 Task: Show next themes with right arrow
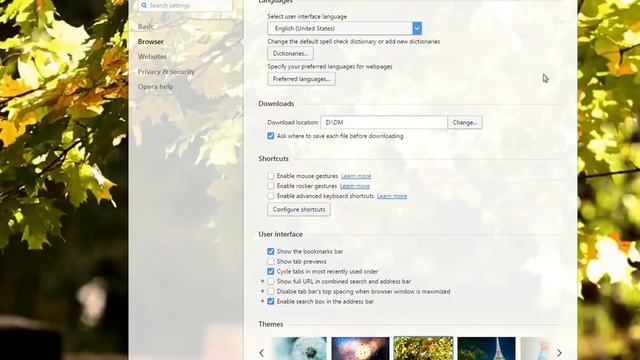559,353
